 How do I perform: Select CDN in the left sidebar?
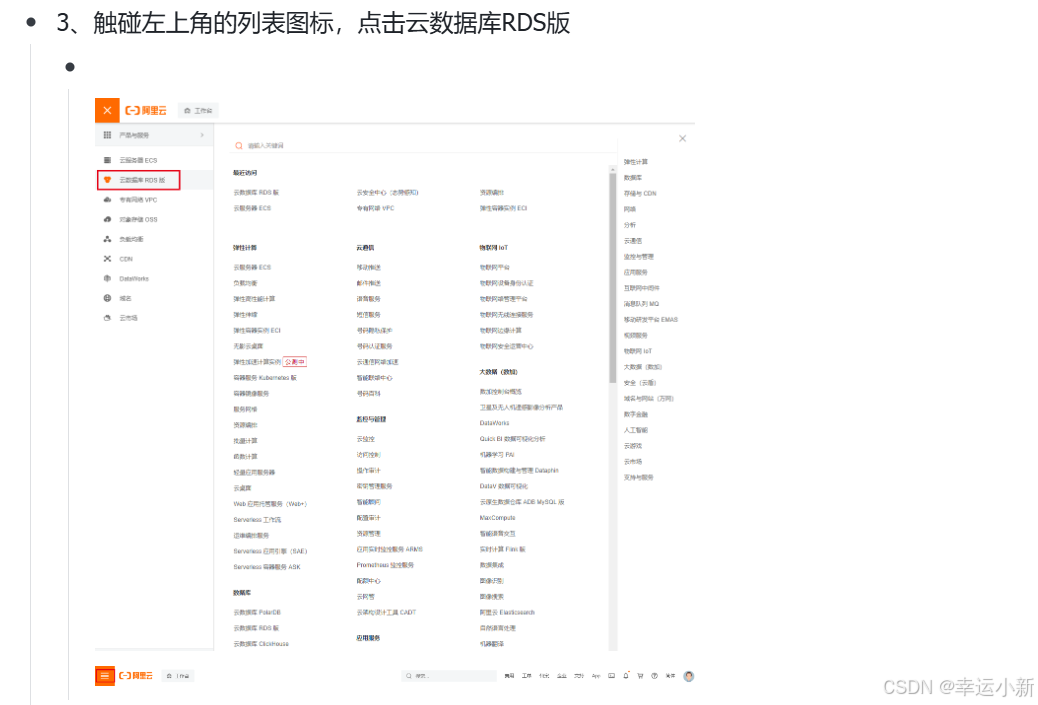click(126, 259)
